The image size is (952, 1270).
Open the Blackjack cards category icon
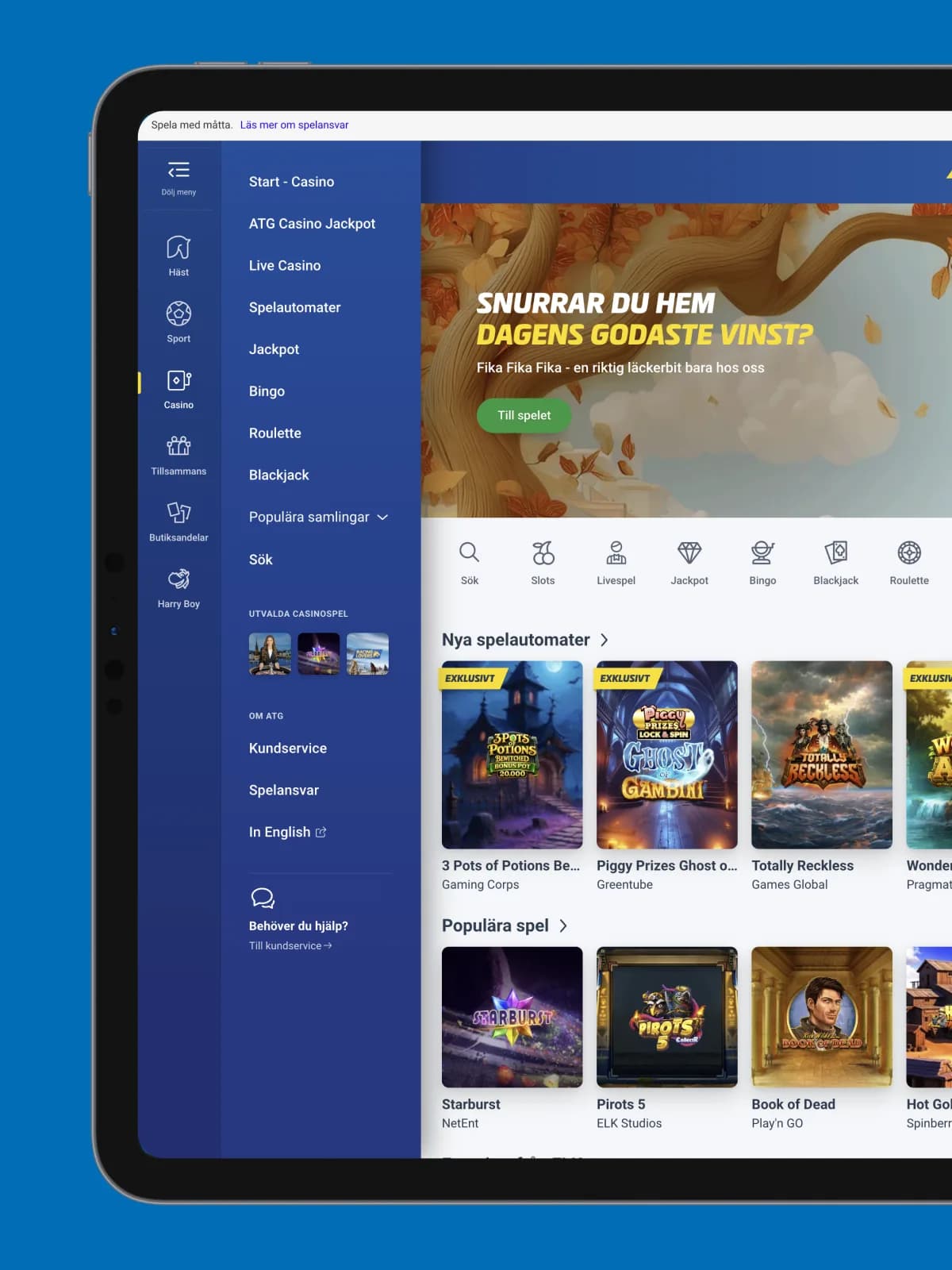tap(836, 552)
